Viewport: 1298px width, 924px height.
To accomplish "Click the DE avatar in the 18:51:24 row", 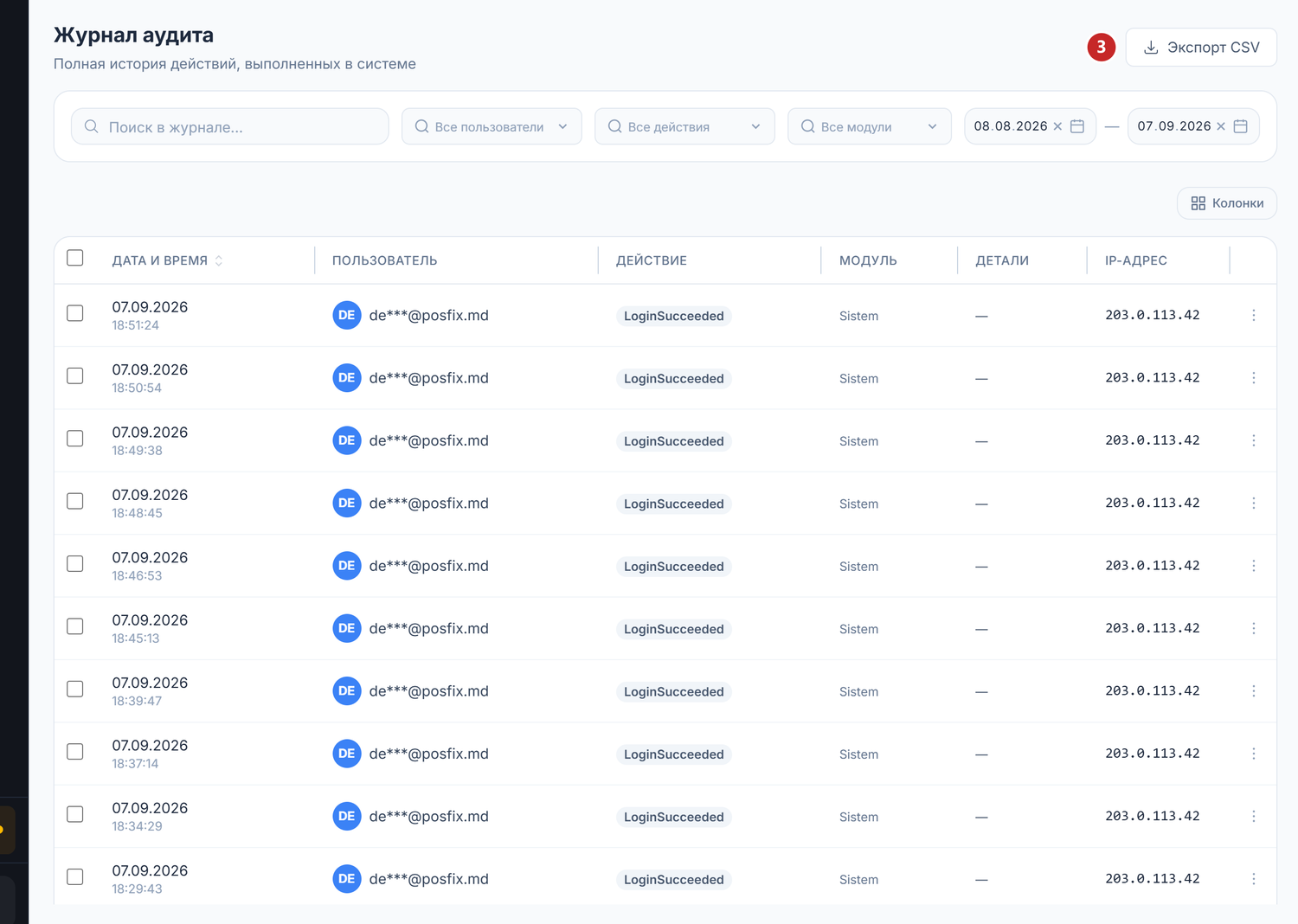I will point(347,316).
